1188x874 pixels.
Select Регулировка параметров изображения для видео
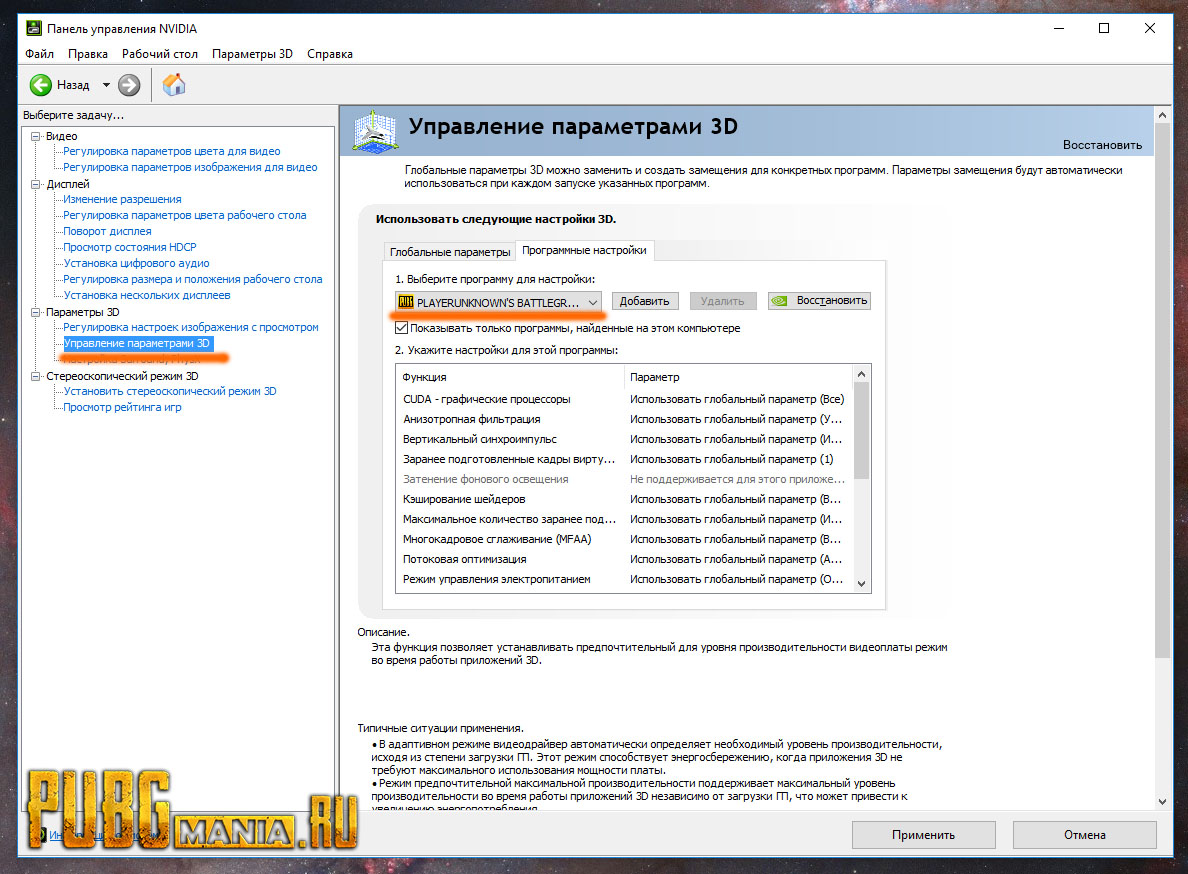pos(190,167)
